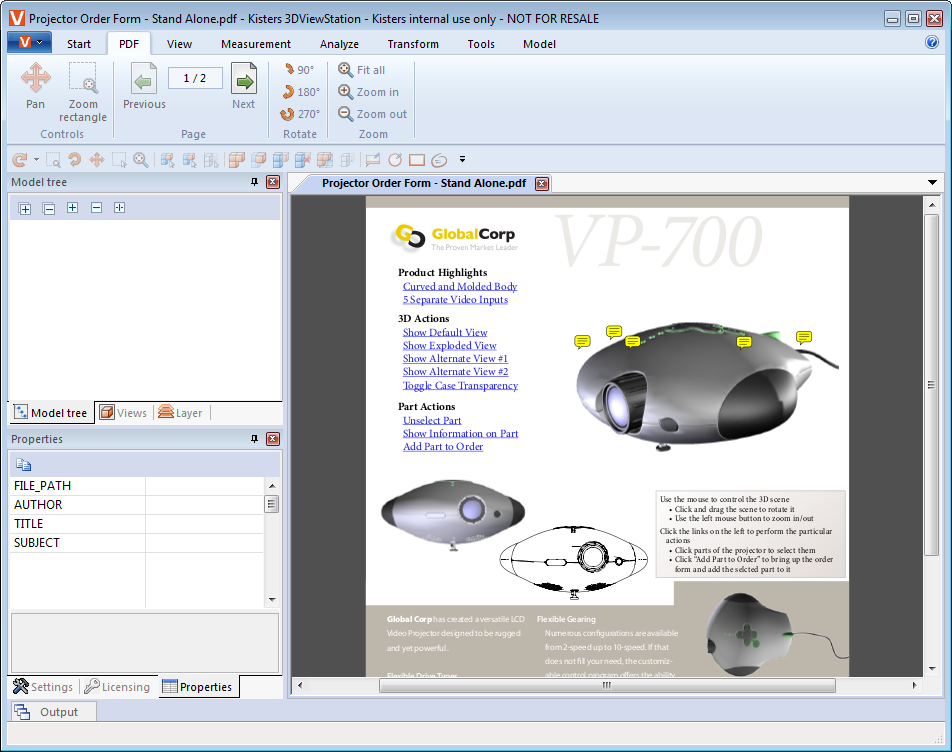Click Fit all in the Zoom group
This screenshot has width=952, height=752.
tap(362, 70)
